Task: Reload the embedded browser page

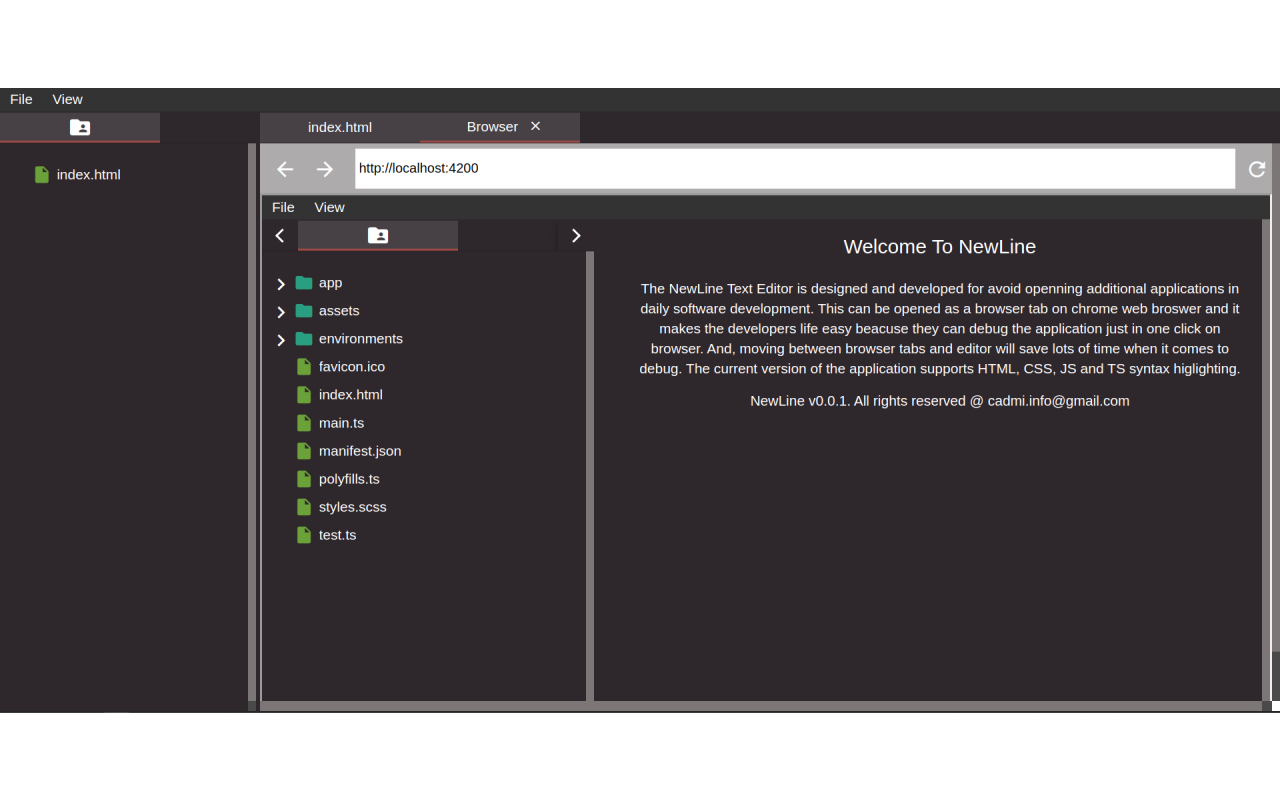Action: tap(1257, 169)
